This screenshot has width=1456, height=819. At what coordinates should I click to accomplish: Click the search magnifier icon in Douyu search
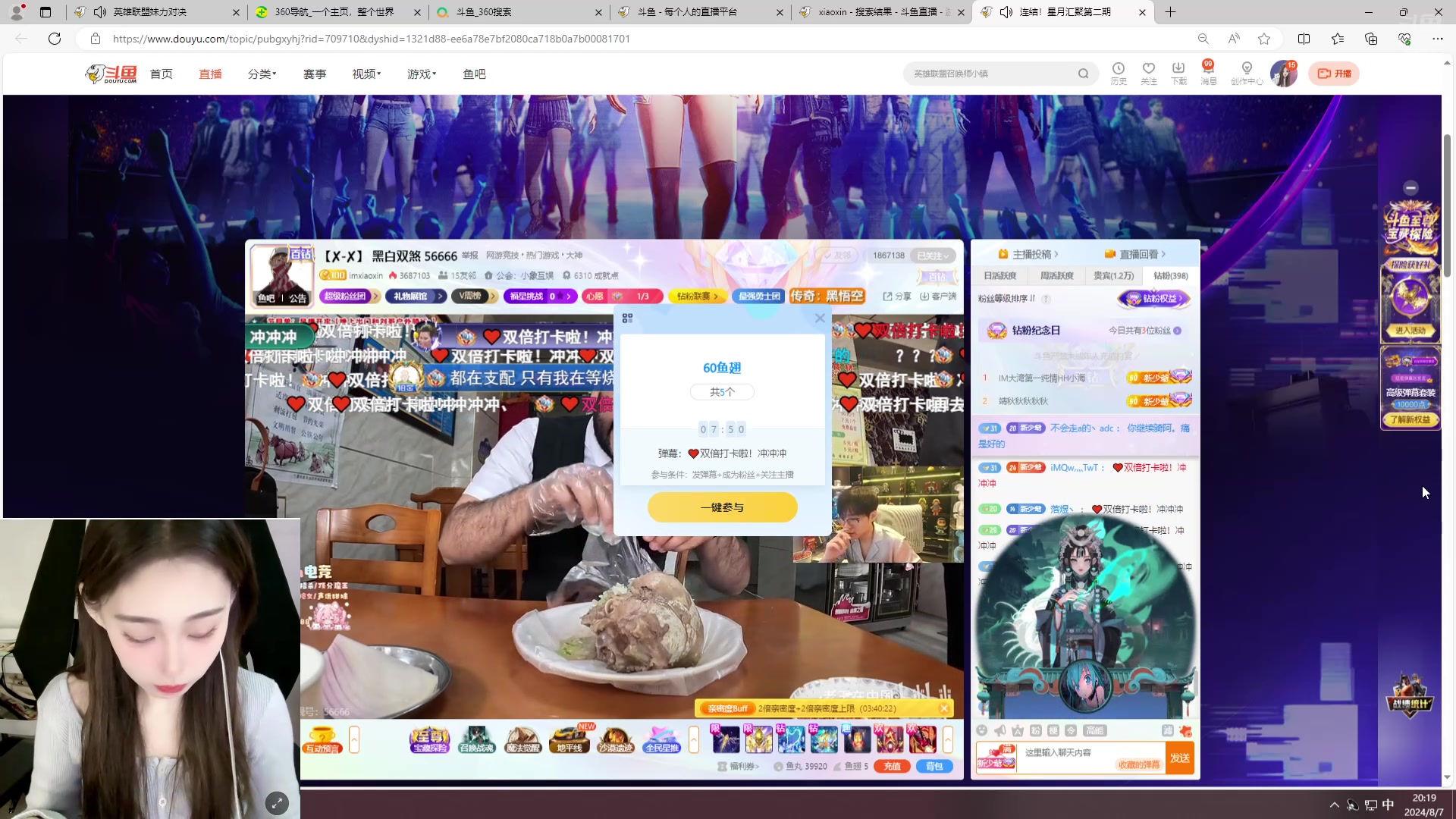[x=1083, y=74]
